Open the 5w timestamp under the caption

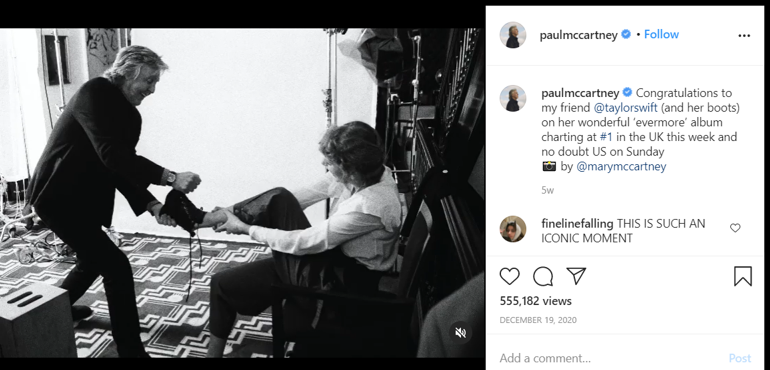click(548, 190)
